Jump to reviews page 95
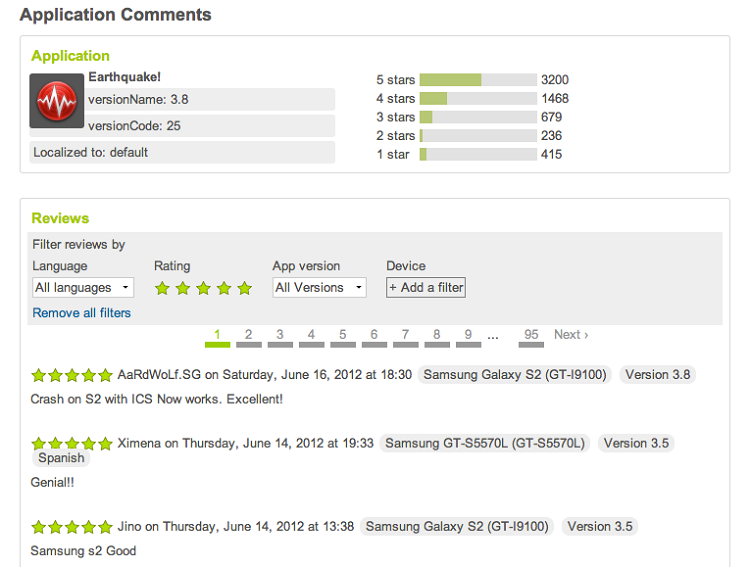The image size is (750, 567). (531, 336)
